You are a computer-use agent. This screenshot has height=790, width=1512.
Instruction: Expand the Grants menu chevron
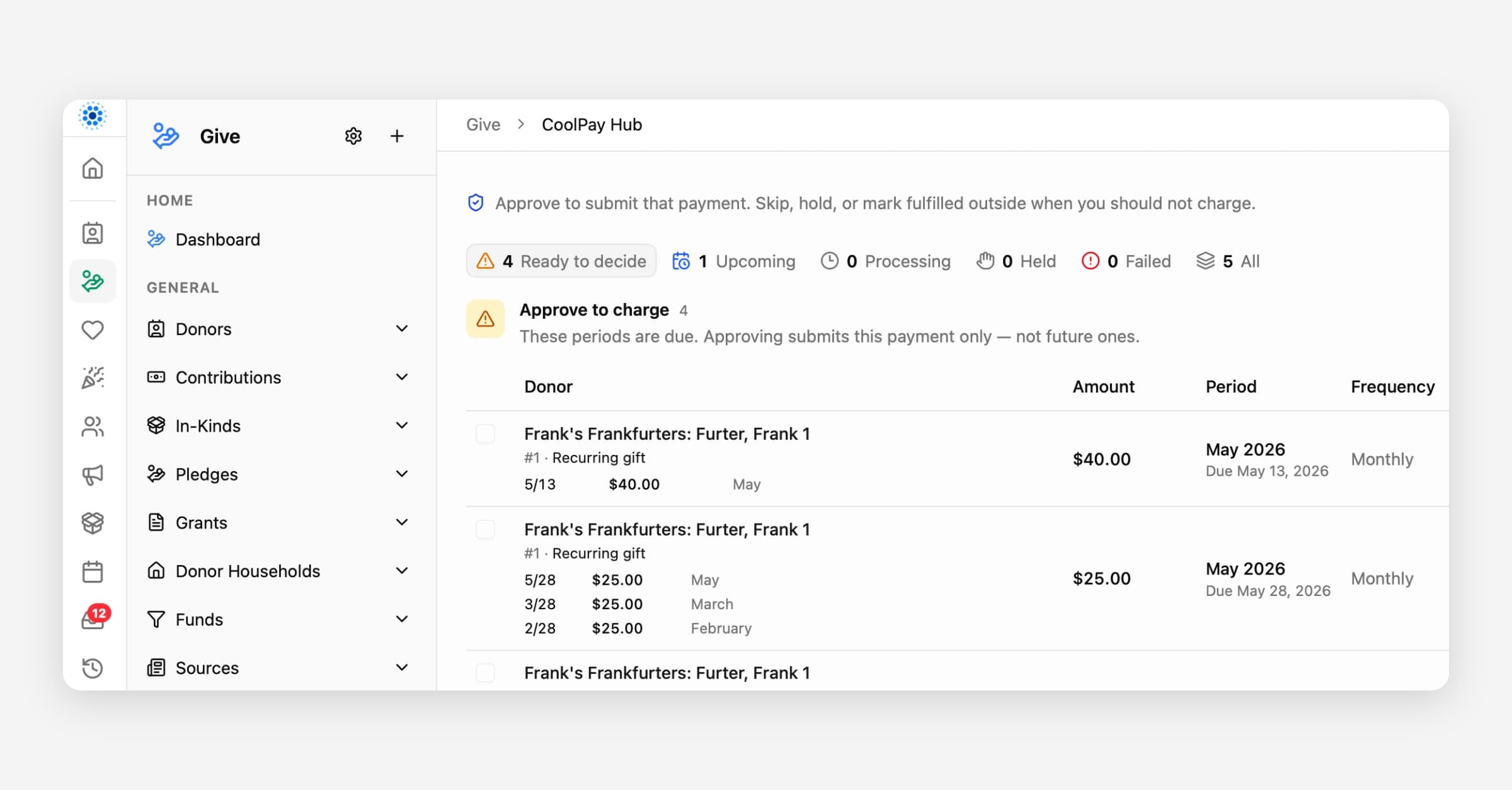tap(402, 522)
